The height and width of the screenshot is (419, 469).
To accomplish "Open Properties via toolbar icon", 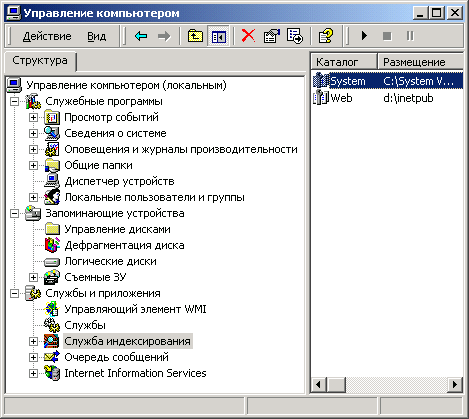I will click(272, 36).
